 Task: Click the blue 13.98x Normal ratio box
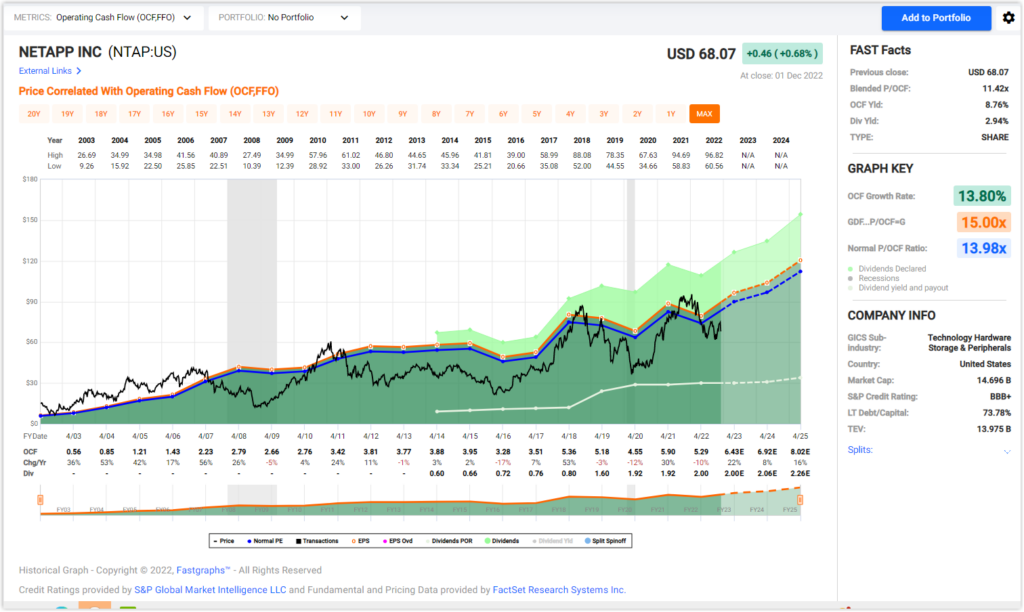point(984,248)
